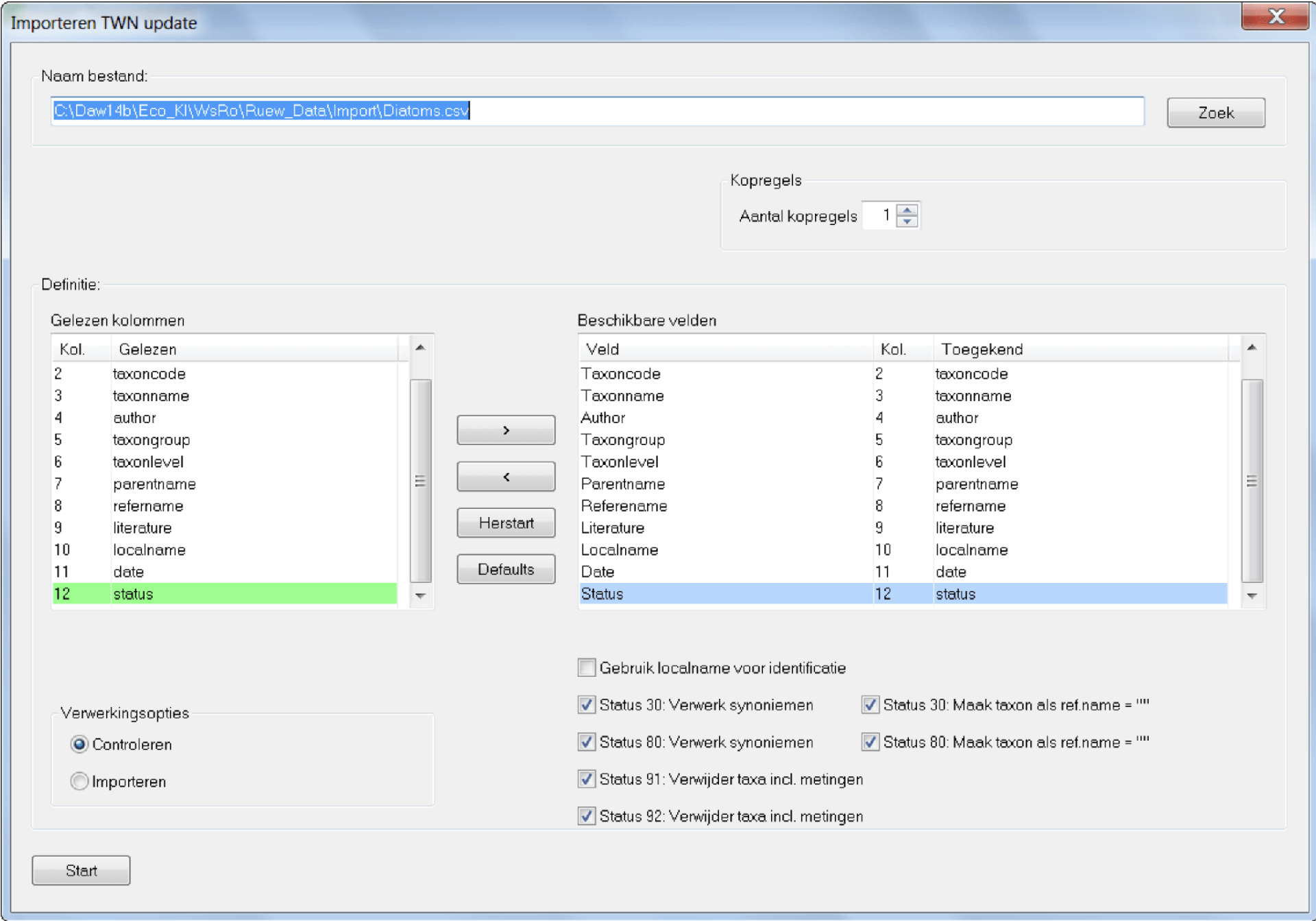The width and height of the screenshot is (1316, 921).
Task: Select Author field in Beschikbare velden
Action: pos(903,418)
